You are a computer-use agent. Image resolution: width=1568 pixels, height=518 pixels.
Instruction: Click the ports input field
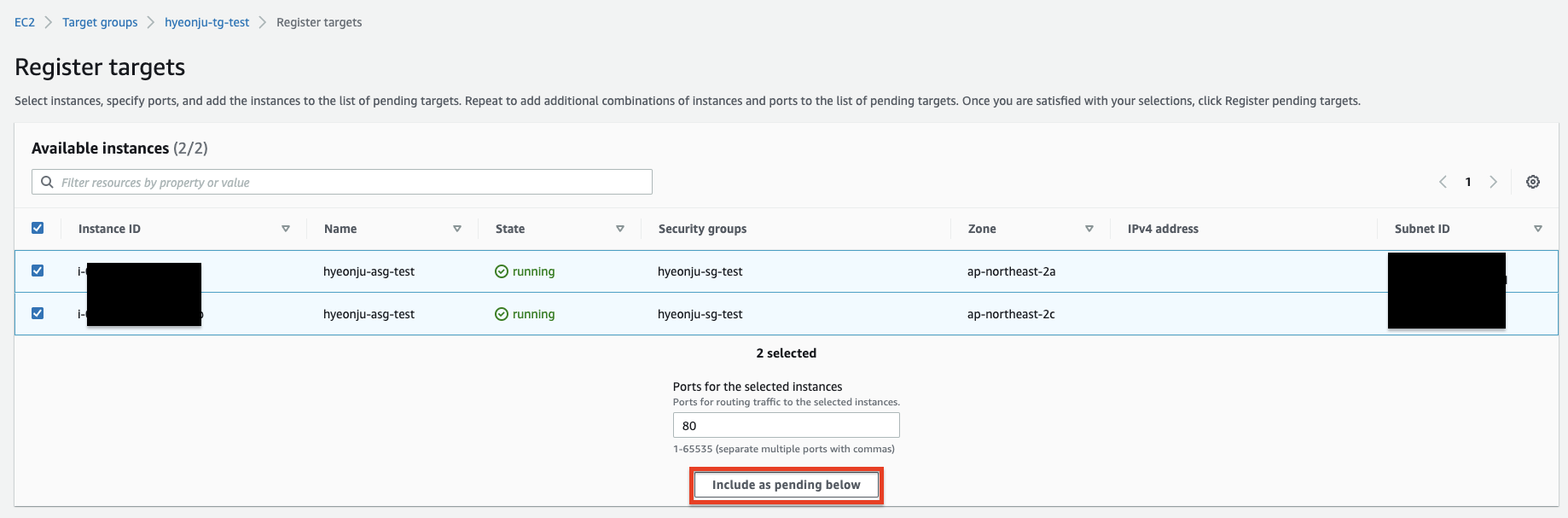coord(786,425)
